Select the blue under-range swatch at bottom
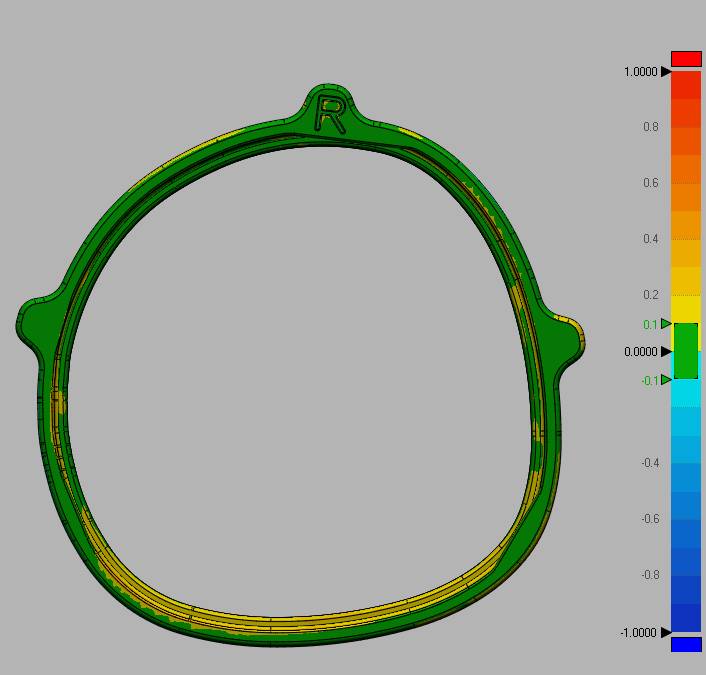The height and width of the screenshot is (675, 706). (x=686, y=644)
